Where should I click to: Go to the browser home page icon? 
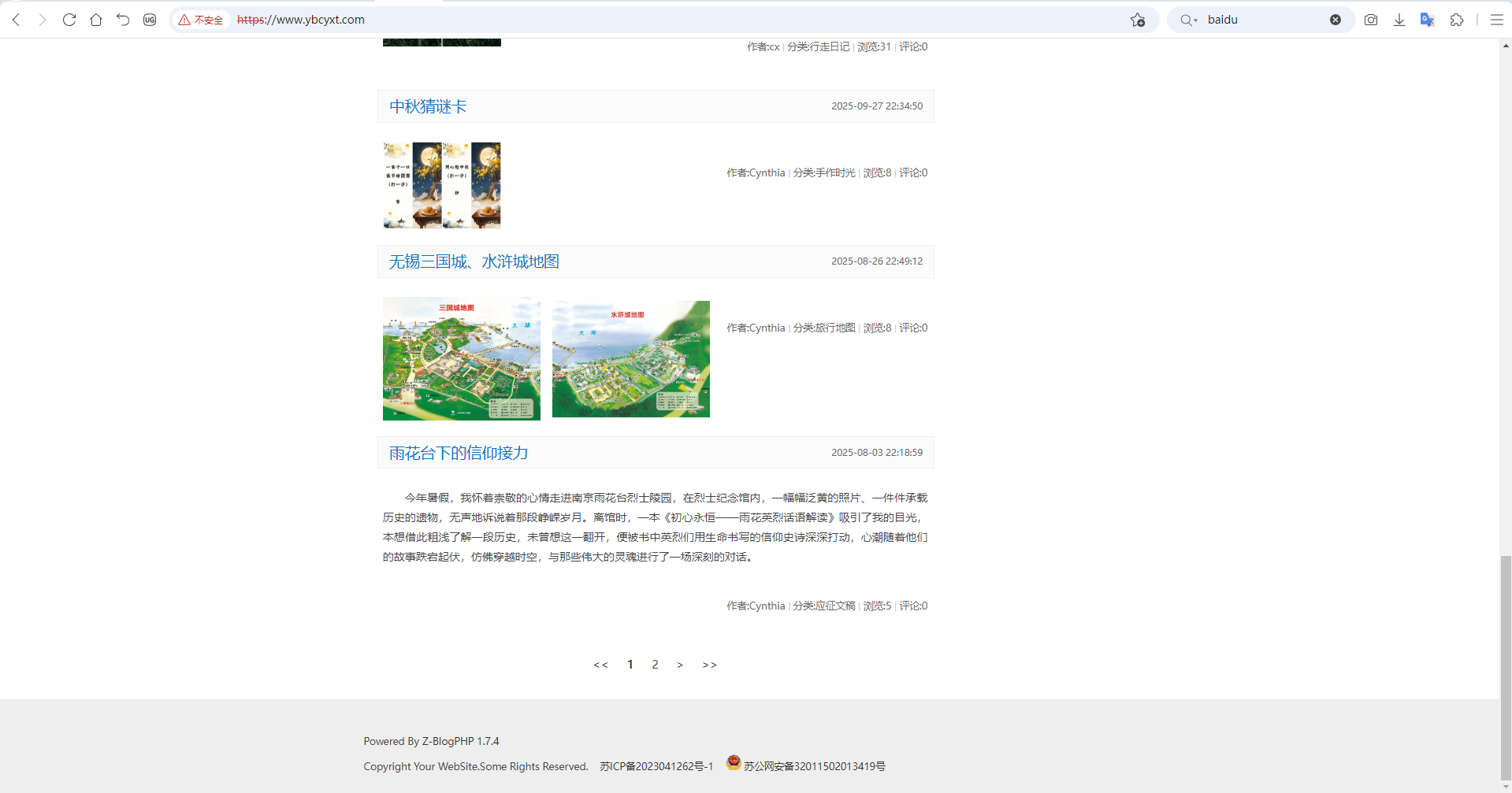pyautogui.click(x=96, y=20)
